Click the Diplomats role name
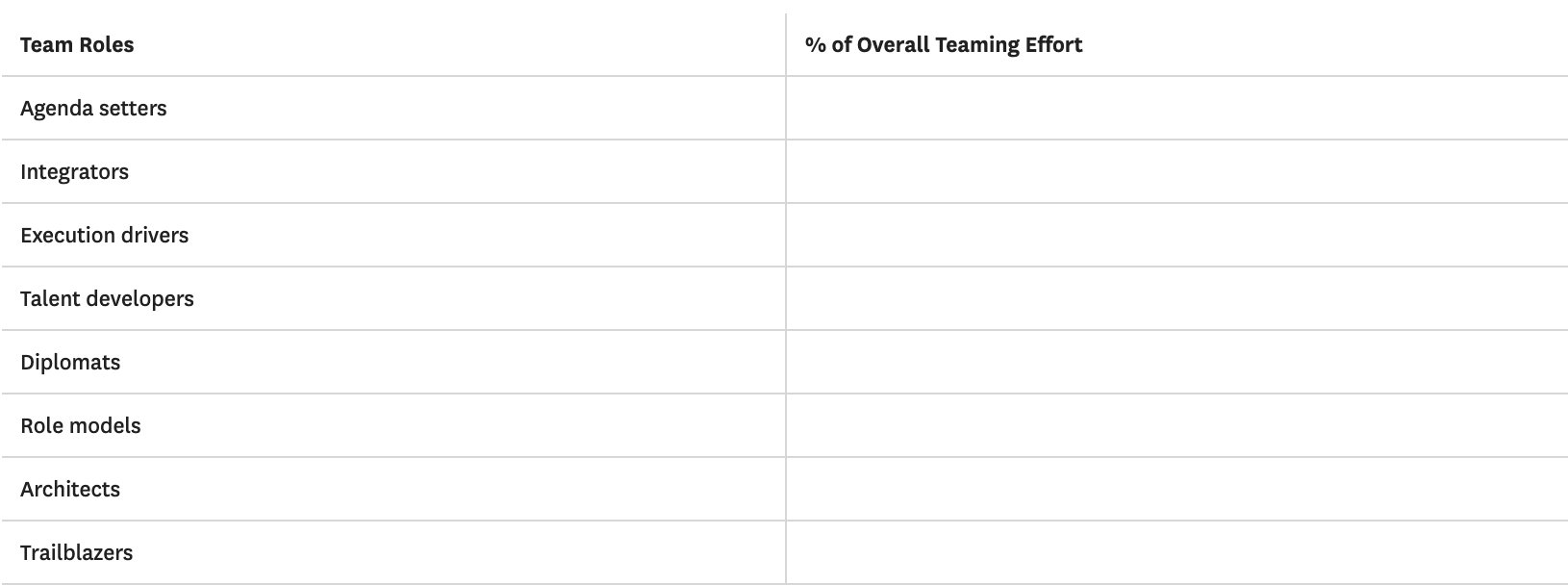 coord(70,363)
